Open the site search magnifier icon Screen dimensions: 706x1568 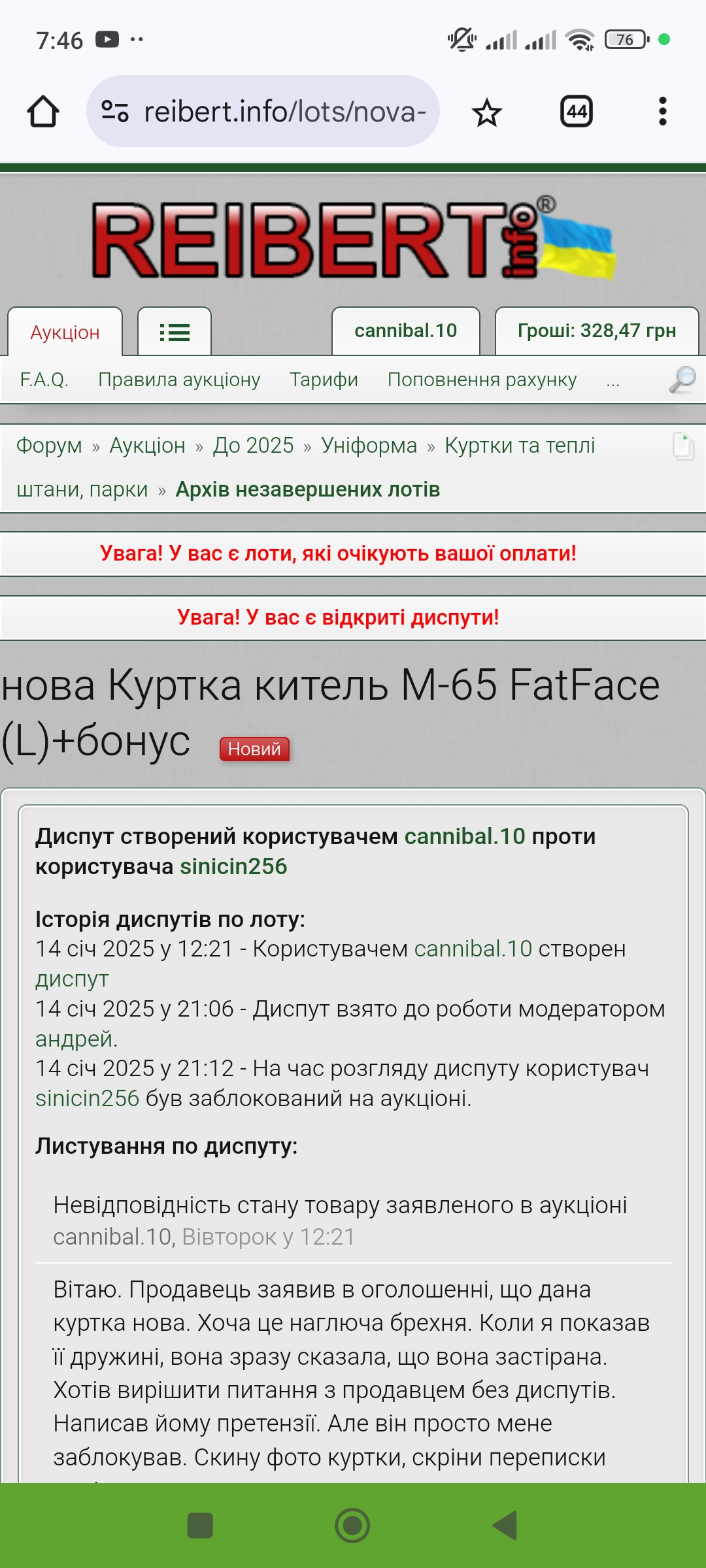(x=682, y=380)
